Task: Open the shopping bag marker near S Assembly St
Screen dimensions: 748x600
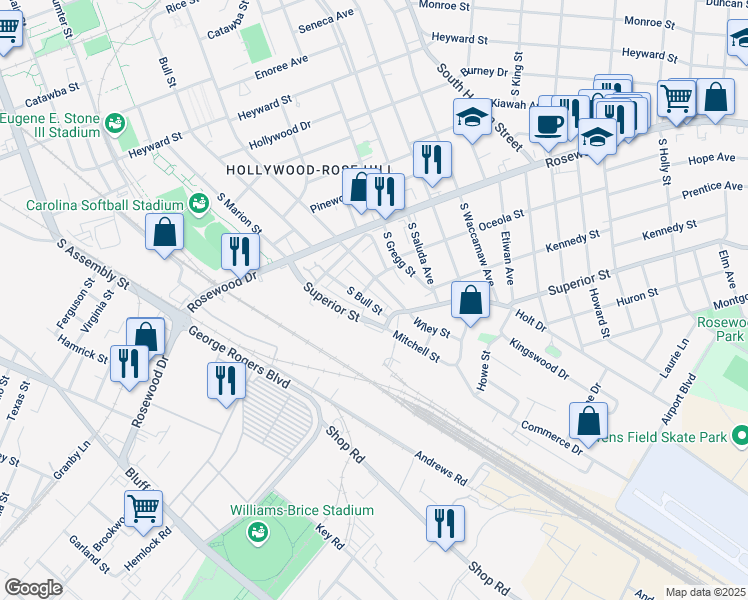Action: pyautogui.click(x=146, y=337)
